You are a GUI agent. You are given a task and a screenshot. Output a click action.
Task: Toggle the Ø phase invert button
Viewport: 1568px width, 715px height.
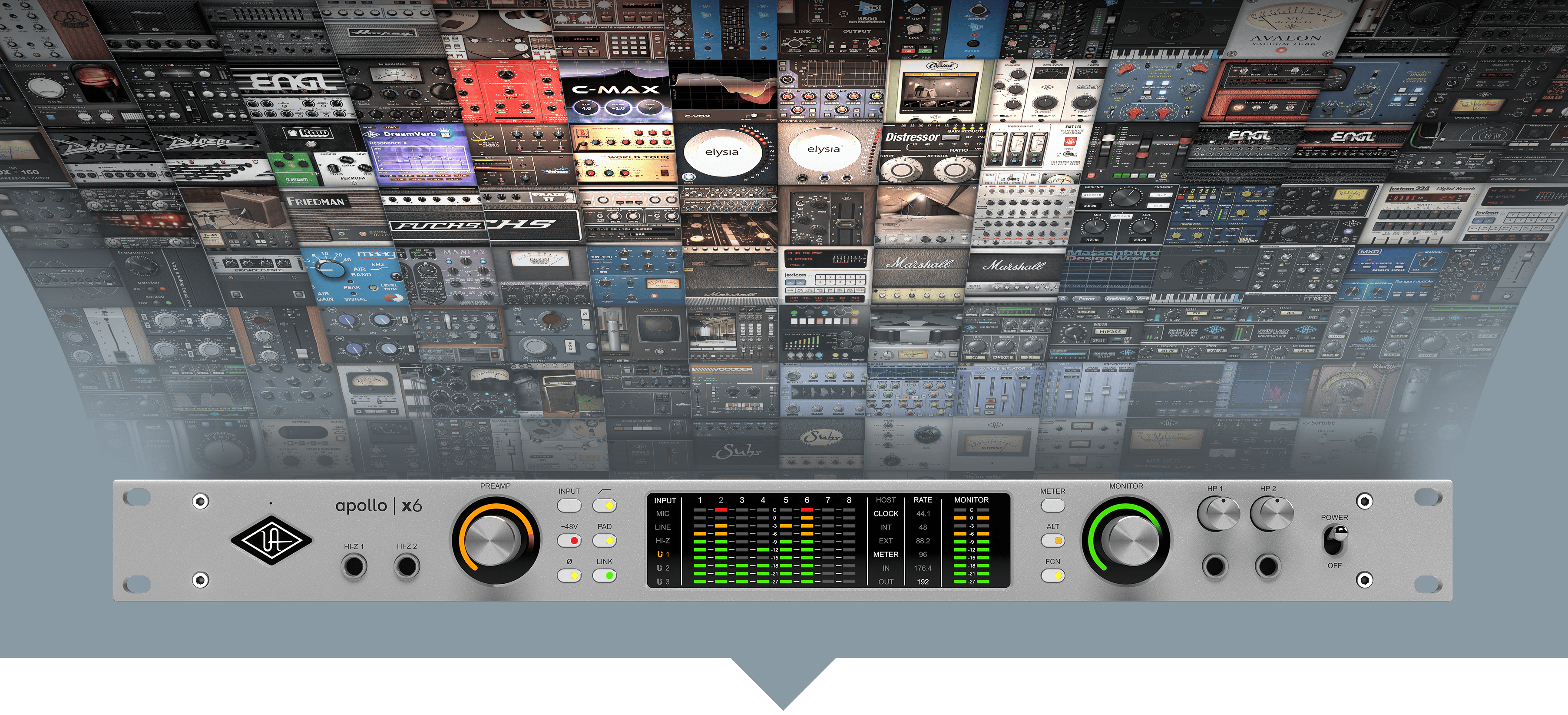[x=569, y=575]
